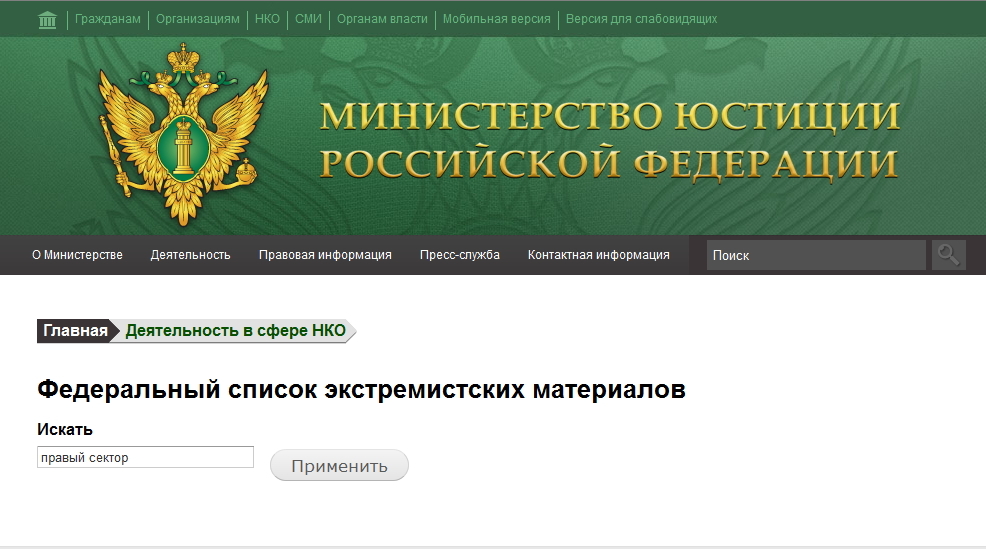Focus the Поиск site search field
The image size is (986, 549).
point(816,255)
